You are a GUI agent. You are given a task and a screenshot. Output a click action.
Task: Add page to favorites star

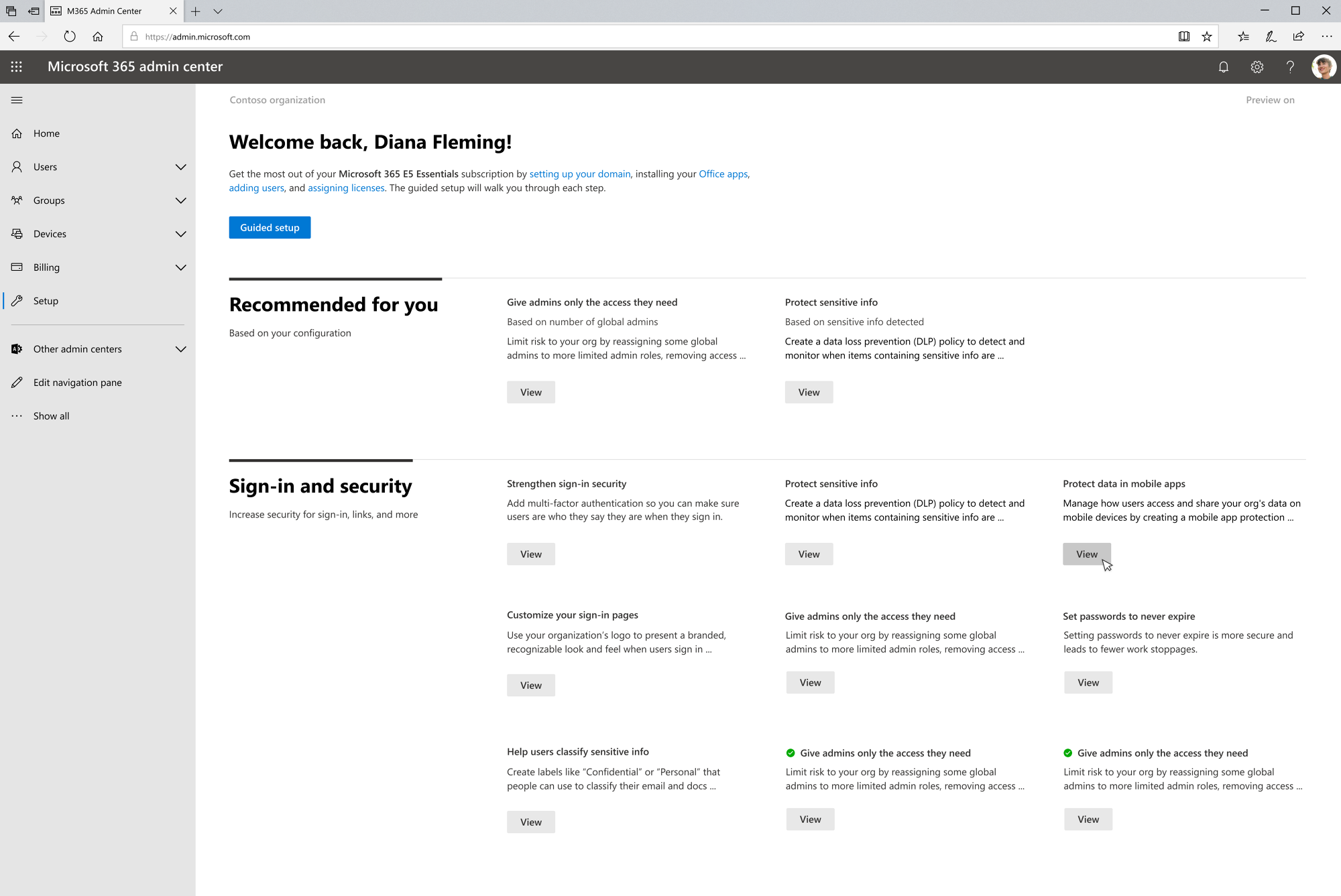point(1207,37)
